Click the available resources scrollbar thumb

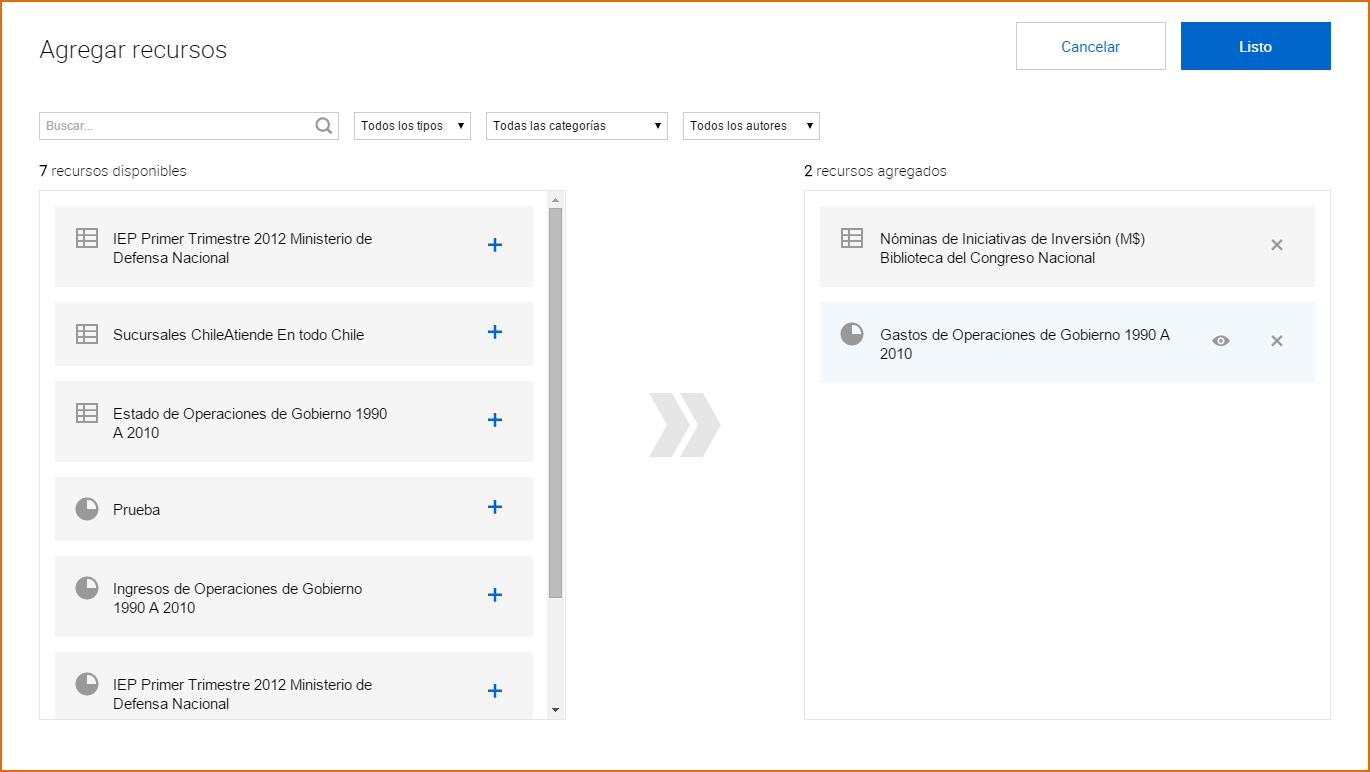point(556,403)
